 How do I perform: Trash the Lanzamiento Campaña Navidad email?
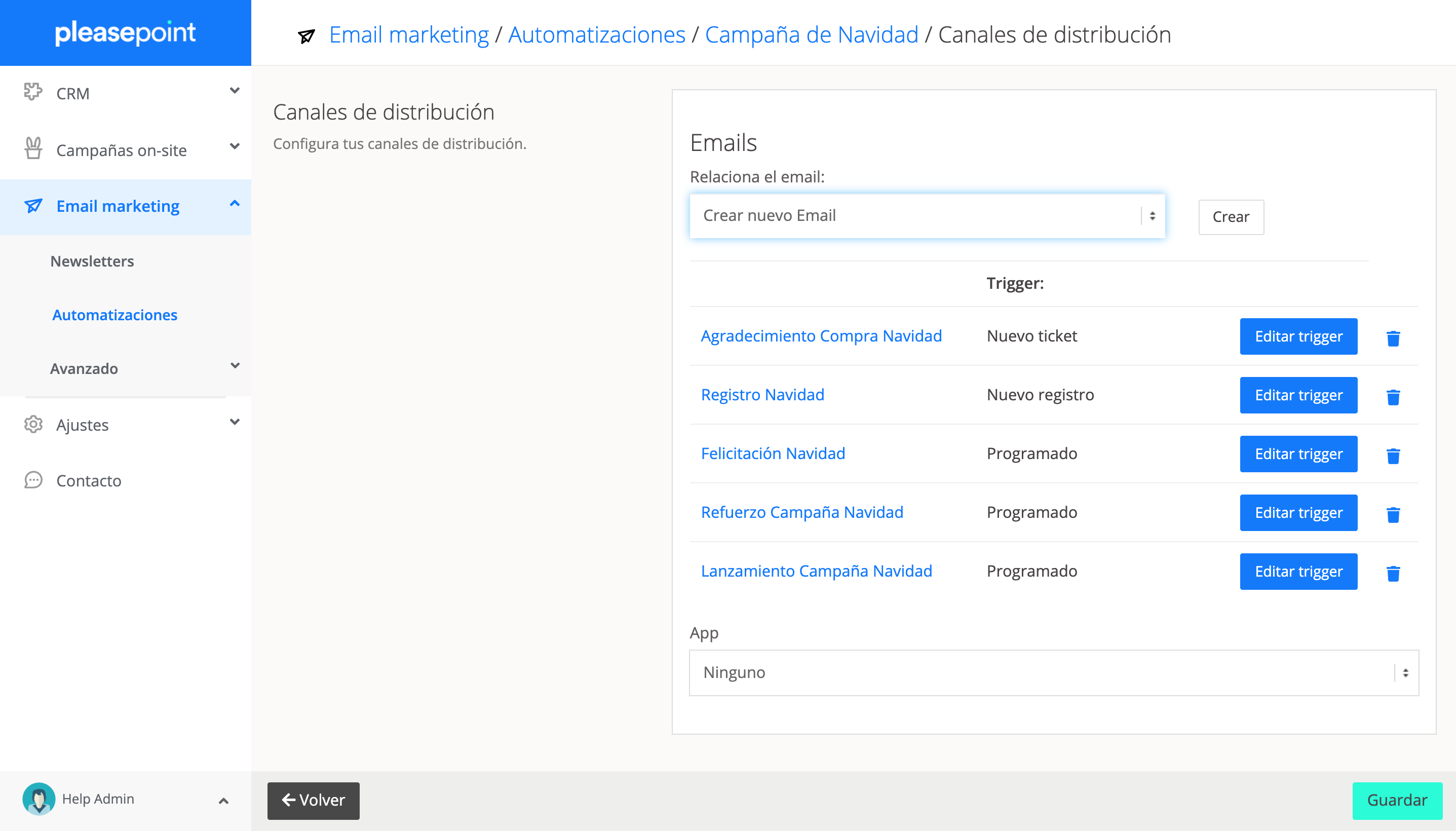coord(1393,573)
